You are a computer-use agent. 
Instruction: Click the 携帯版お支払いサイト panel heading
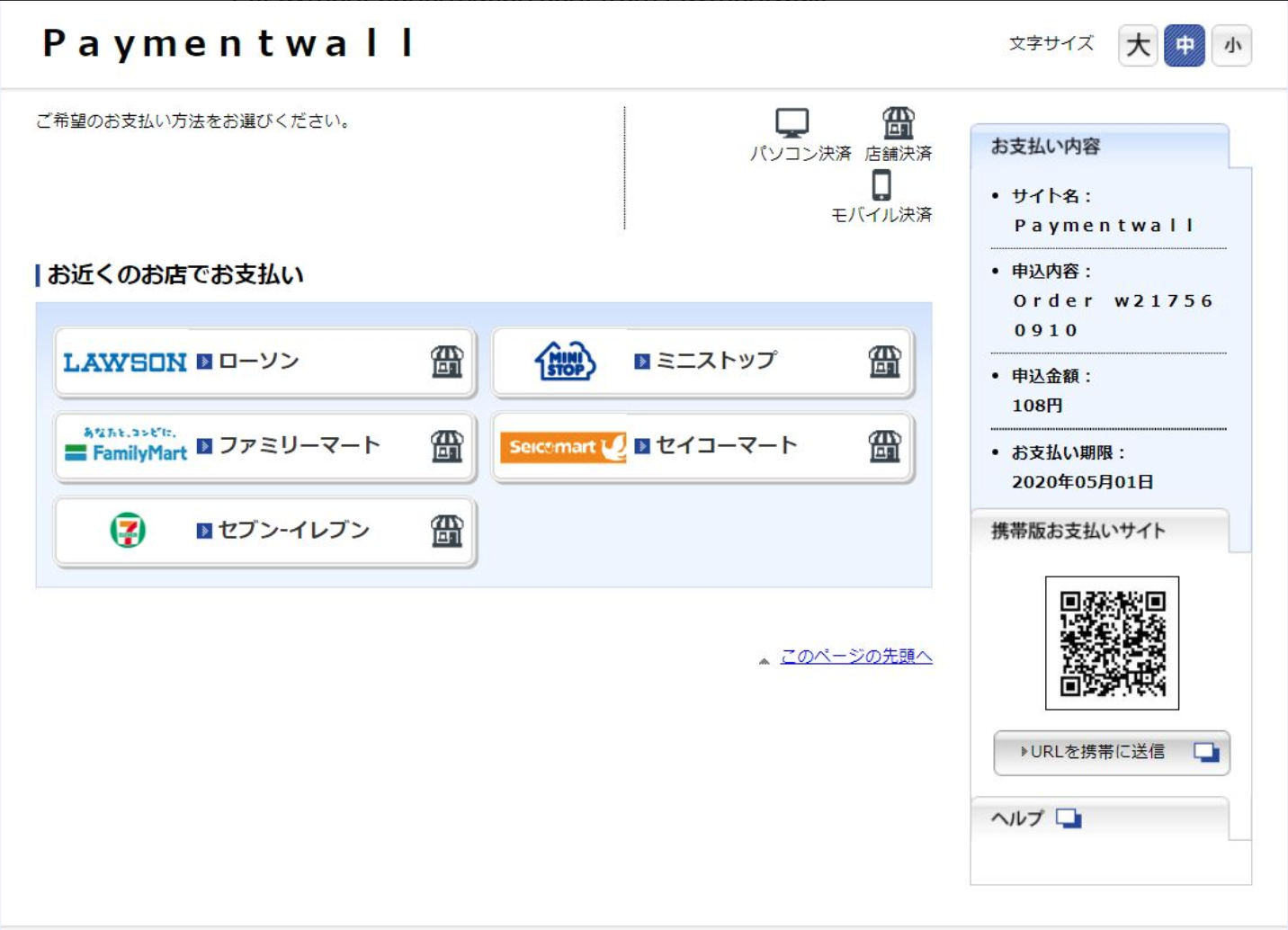[x=1078, y=531]
